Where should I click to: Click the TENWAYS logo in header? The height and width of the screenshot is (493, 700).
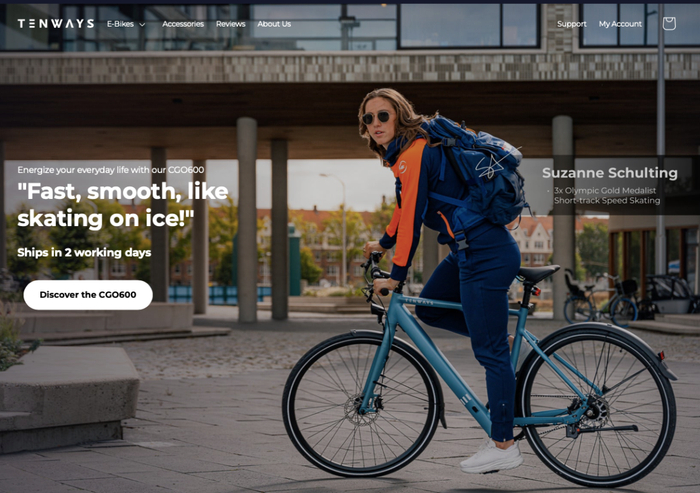click(x=56, y=24)
